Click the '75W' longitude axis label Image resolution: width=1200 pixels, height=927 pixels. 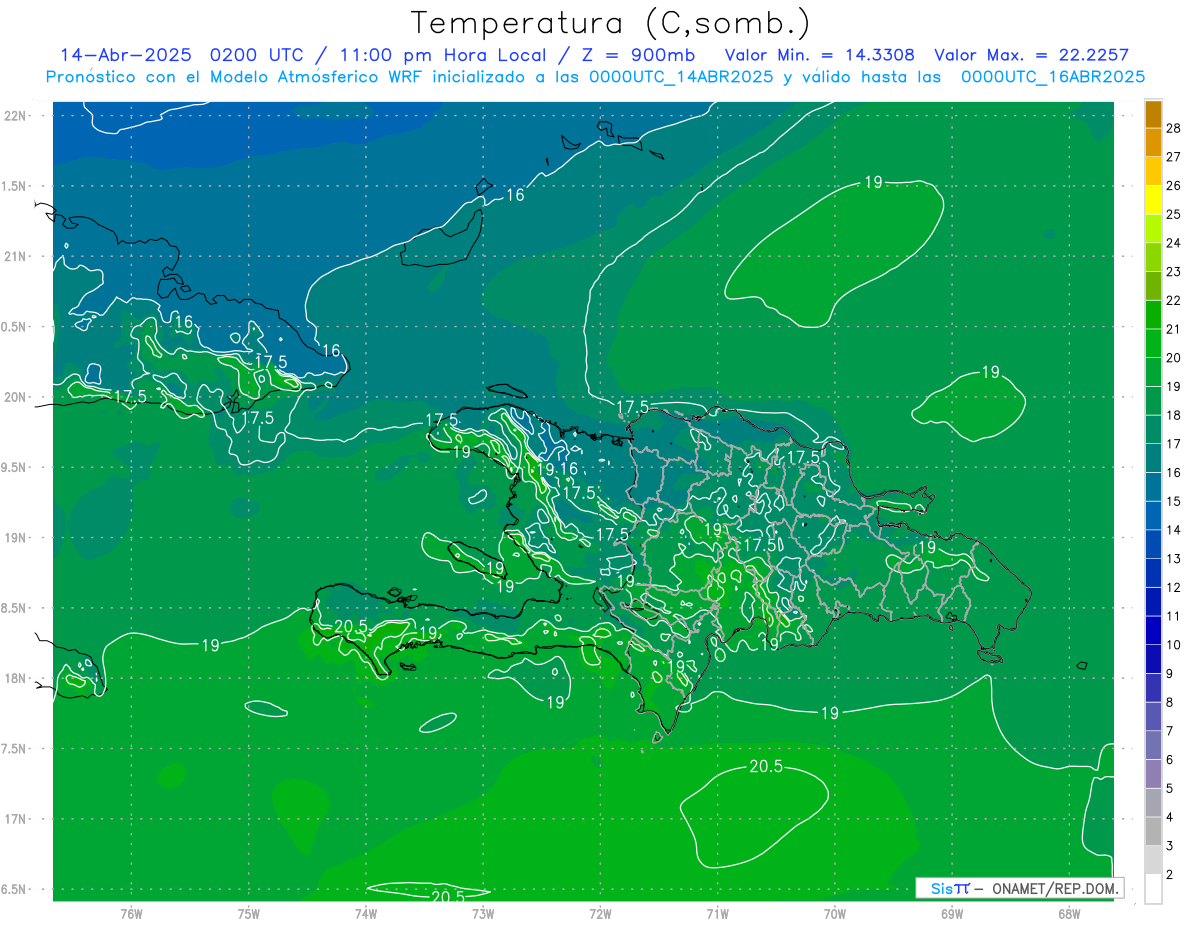(249, 913)
